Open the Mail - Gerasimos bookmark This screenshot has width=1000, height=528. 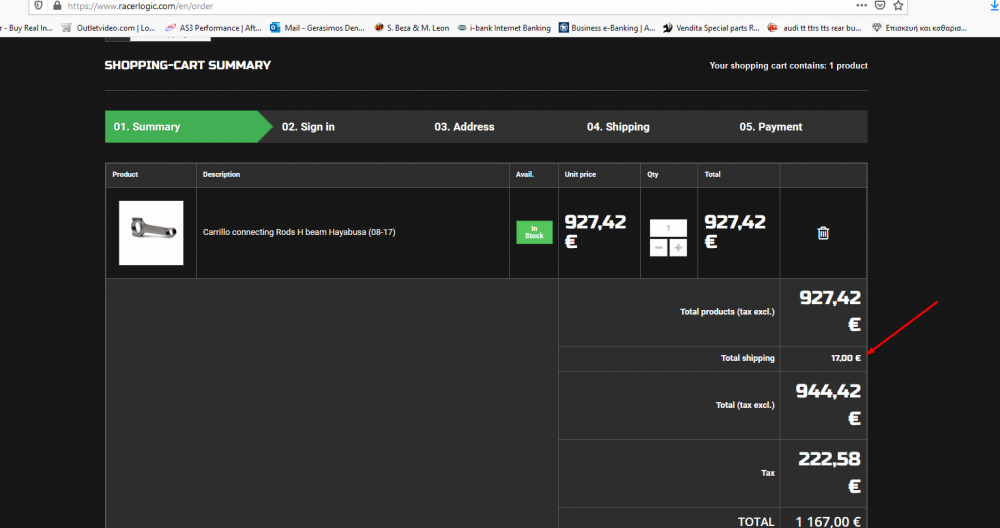pyautogui.click(x=317, y=28)
